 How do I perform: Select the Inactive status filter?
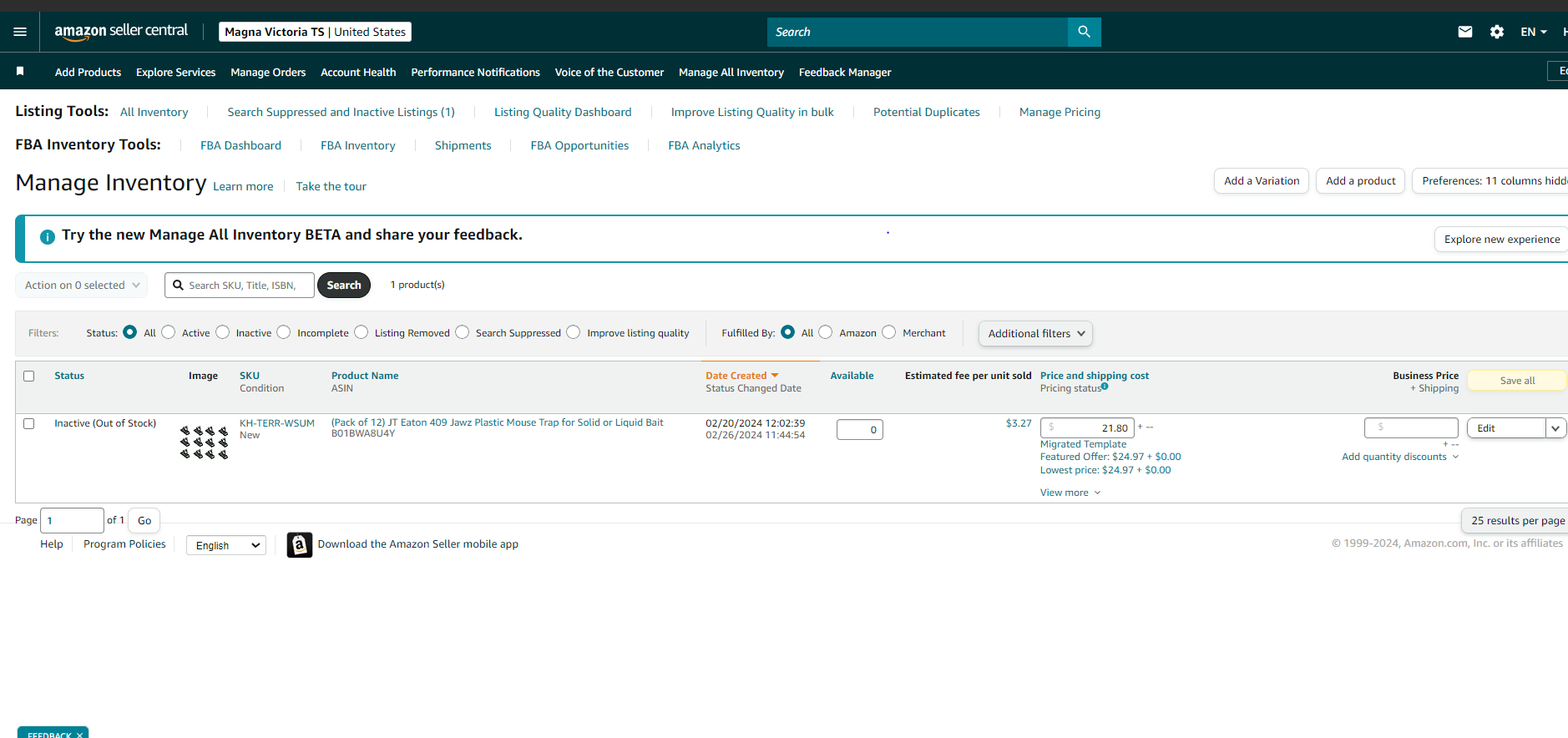[x=222, y=332]
